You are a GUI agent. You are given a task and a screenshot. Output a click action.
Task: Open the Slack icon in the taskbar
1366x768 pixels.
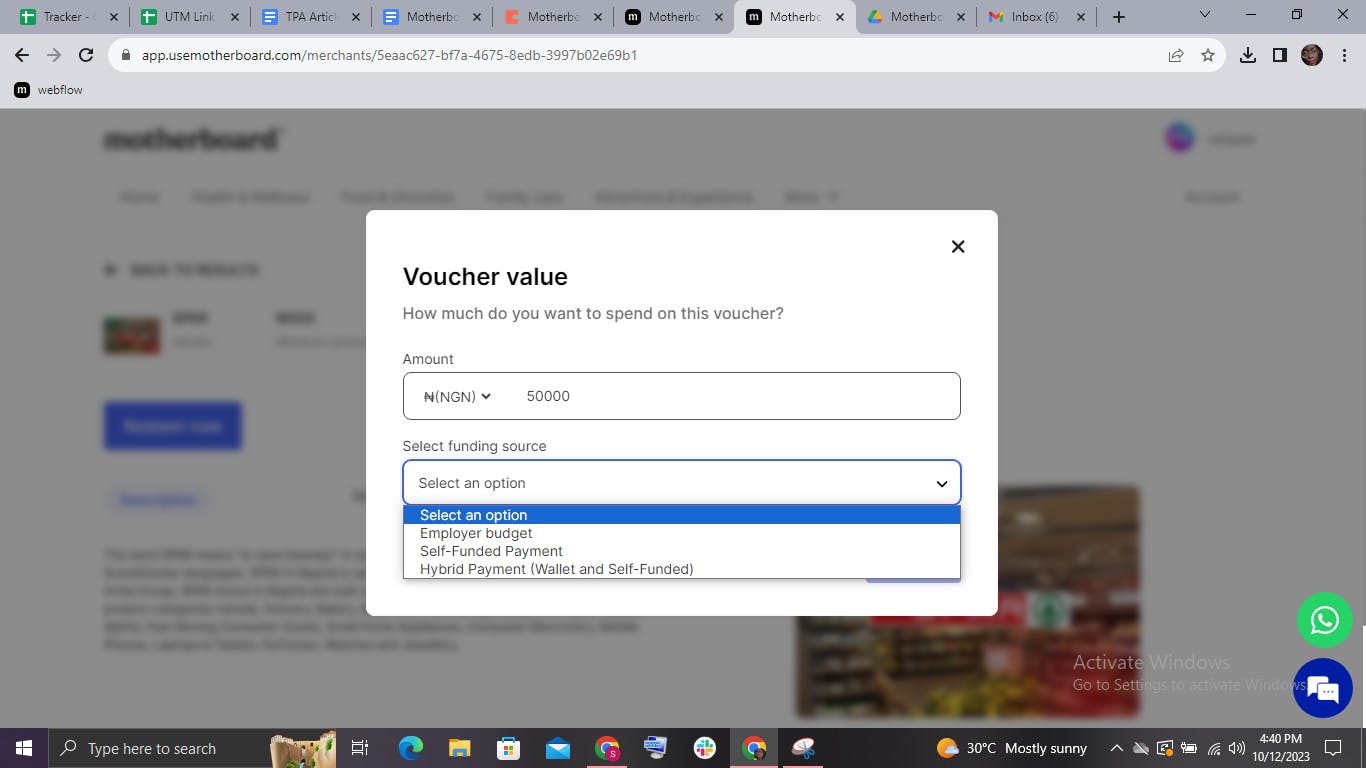[x=705, y=748]
